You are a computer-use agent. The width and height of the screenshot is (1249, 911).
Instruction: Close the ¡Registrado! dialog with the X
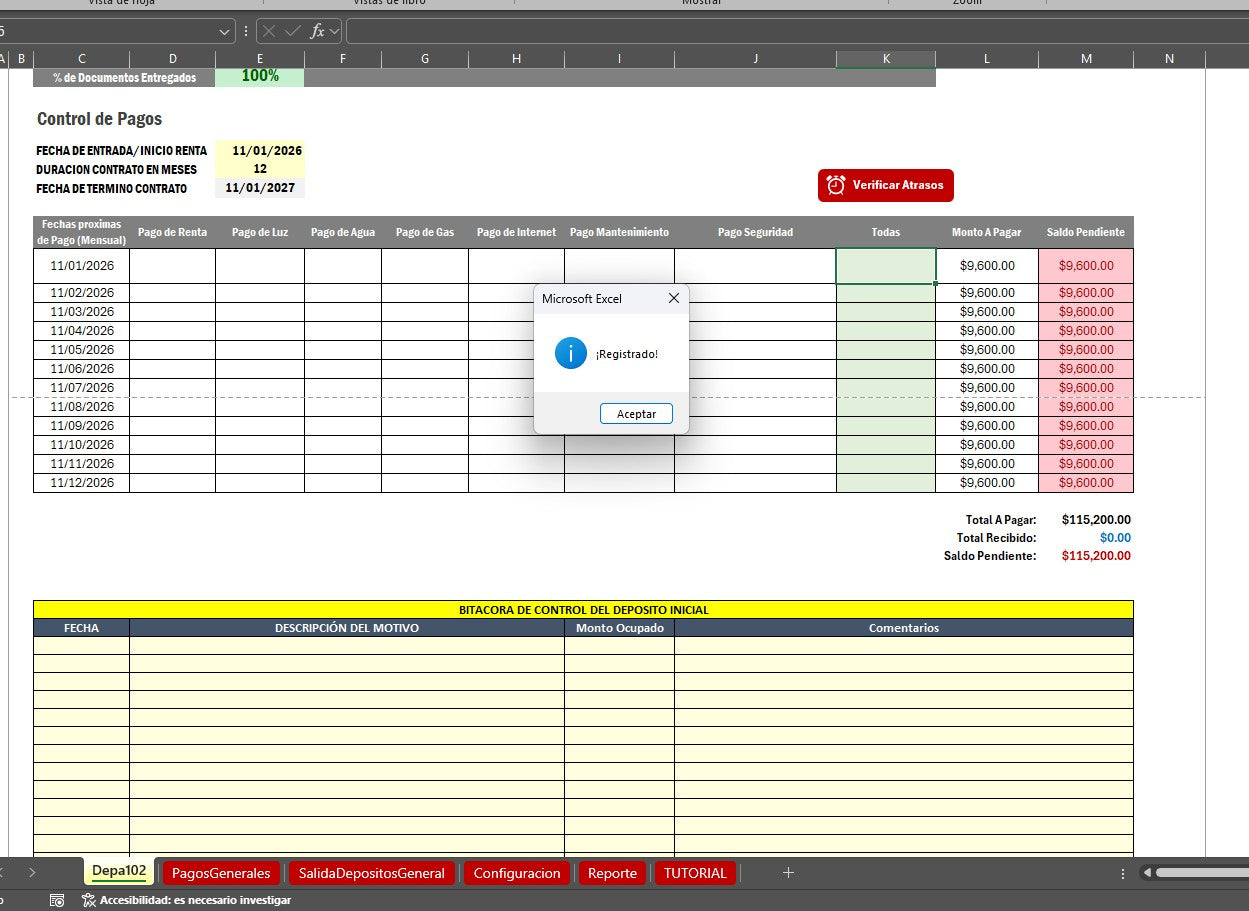point(673,298)
